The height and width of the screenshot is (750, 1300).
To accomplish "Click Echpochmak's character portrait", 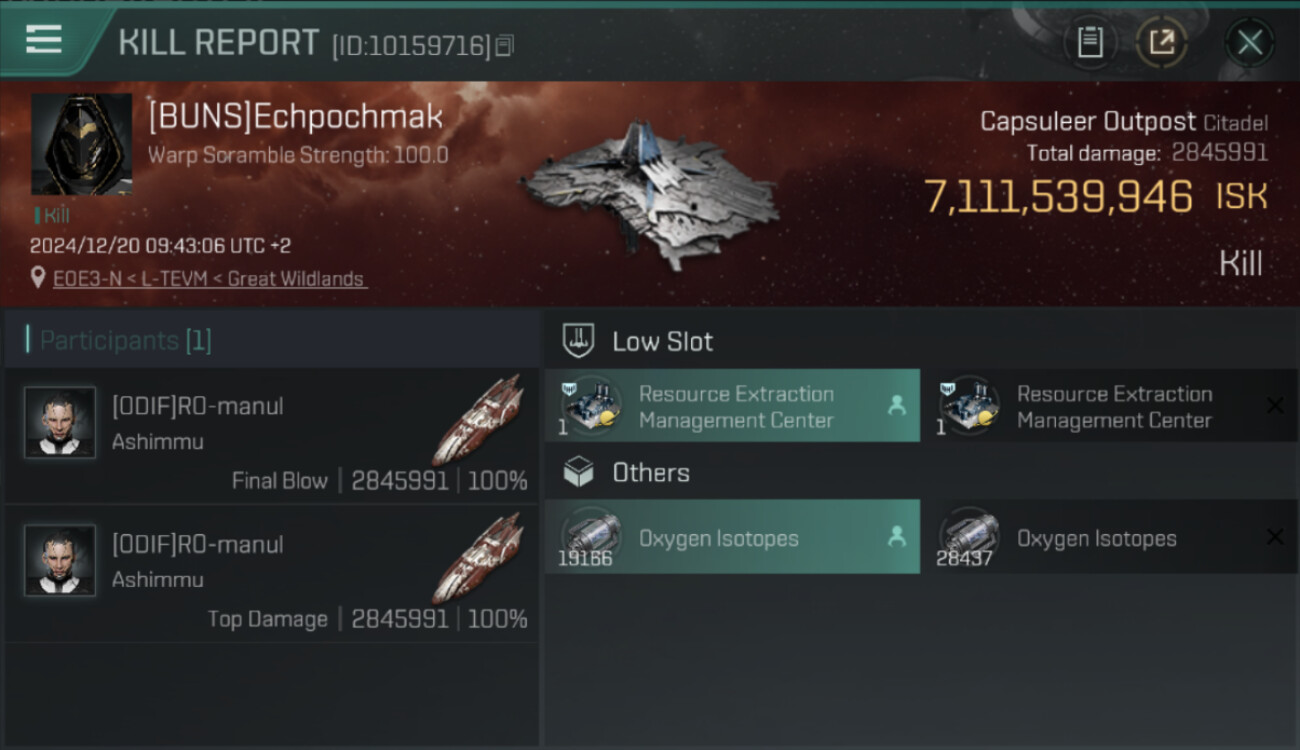I will (x=81, y=144).
